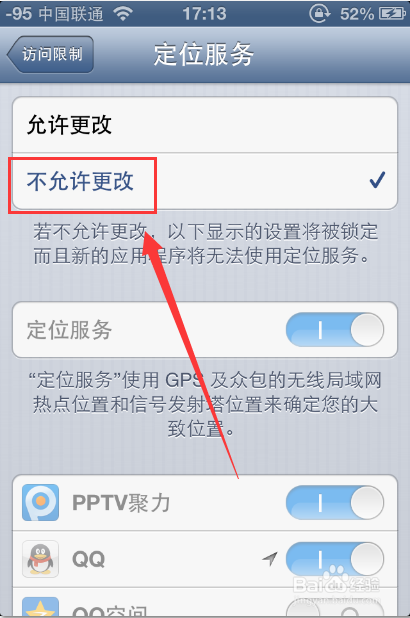Image resolution: width=410 pixels, height=618 pixels.
Task: Toggle PPTV聚力 location switch
Action: pos(335,503)
